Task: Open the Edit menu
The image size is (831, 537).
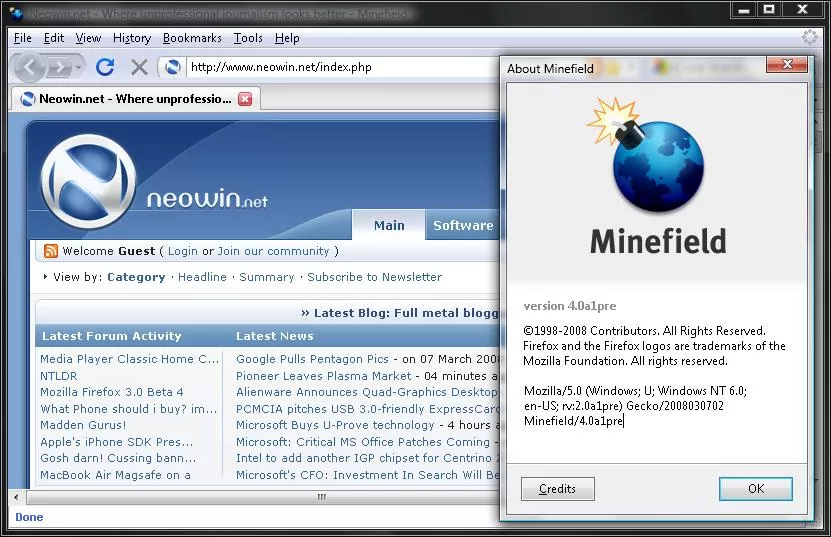Action: (54, 38)
